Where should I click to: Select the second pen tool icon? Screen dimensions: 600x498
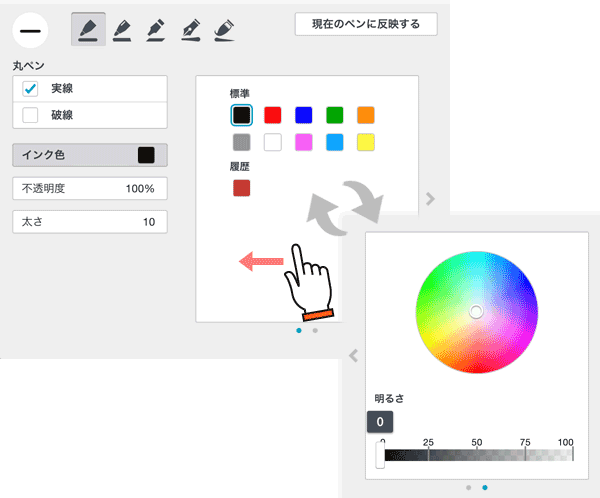[x=122, y=30]
